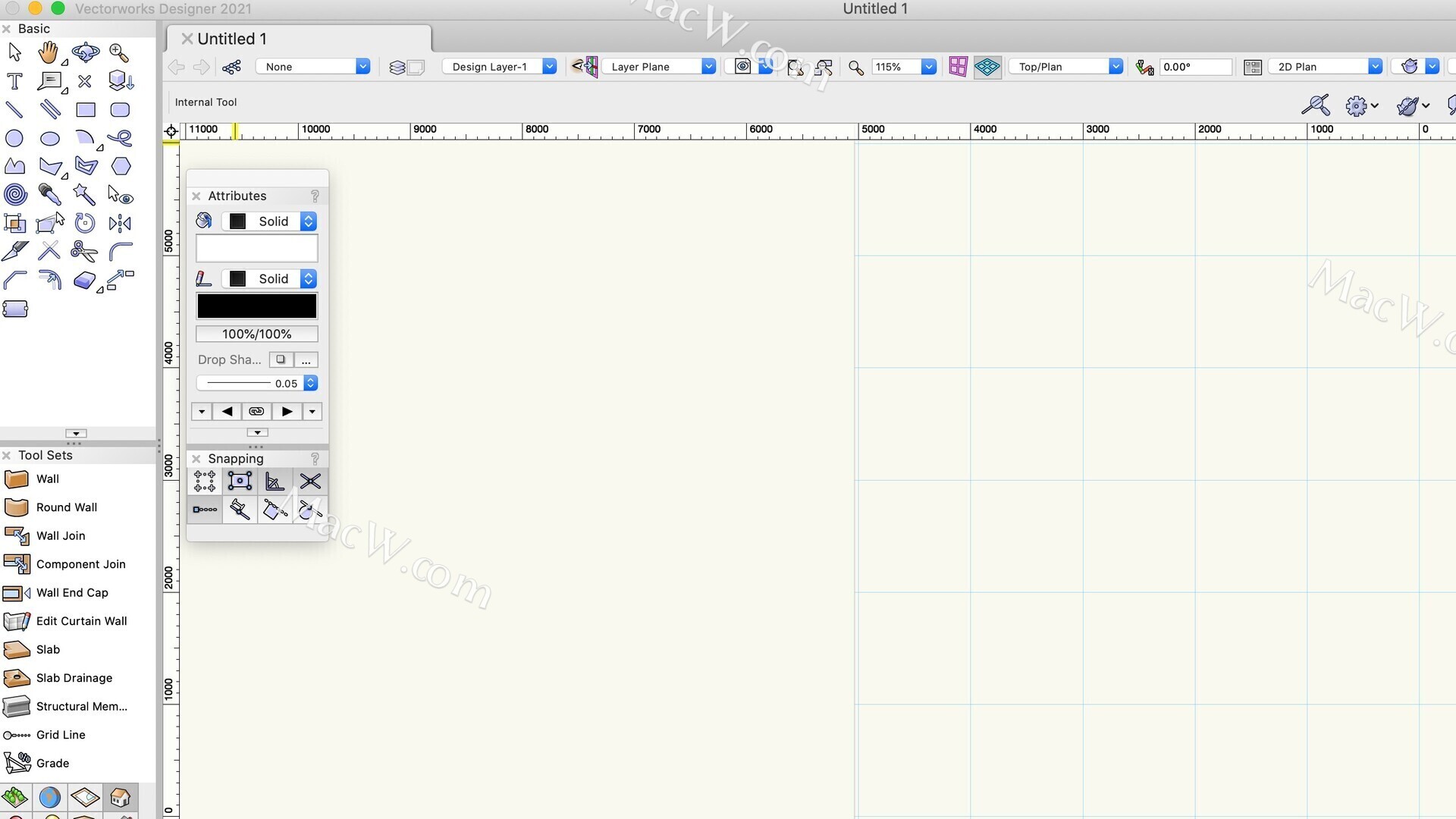Select the Push/Pull eraser-shaped tool
Viewport: 1456px width, 819px height.
pos(85,280)
